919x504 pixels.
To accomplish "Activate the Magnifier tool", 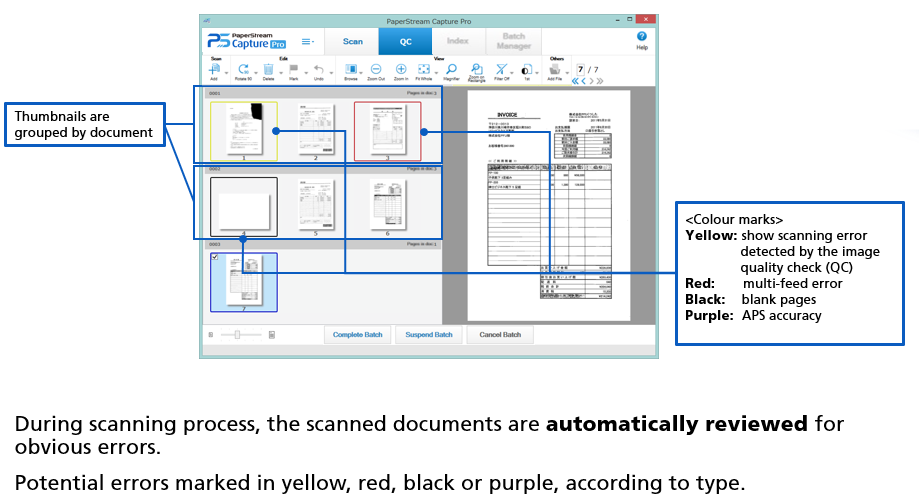I will pyautogui.click(x=450, y=70).
